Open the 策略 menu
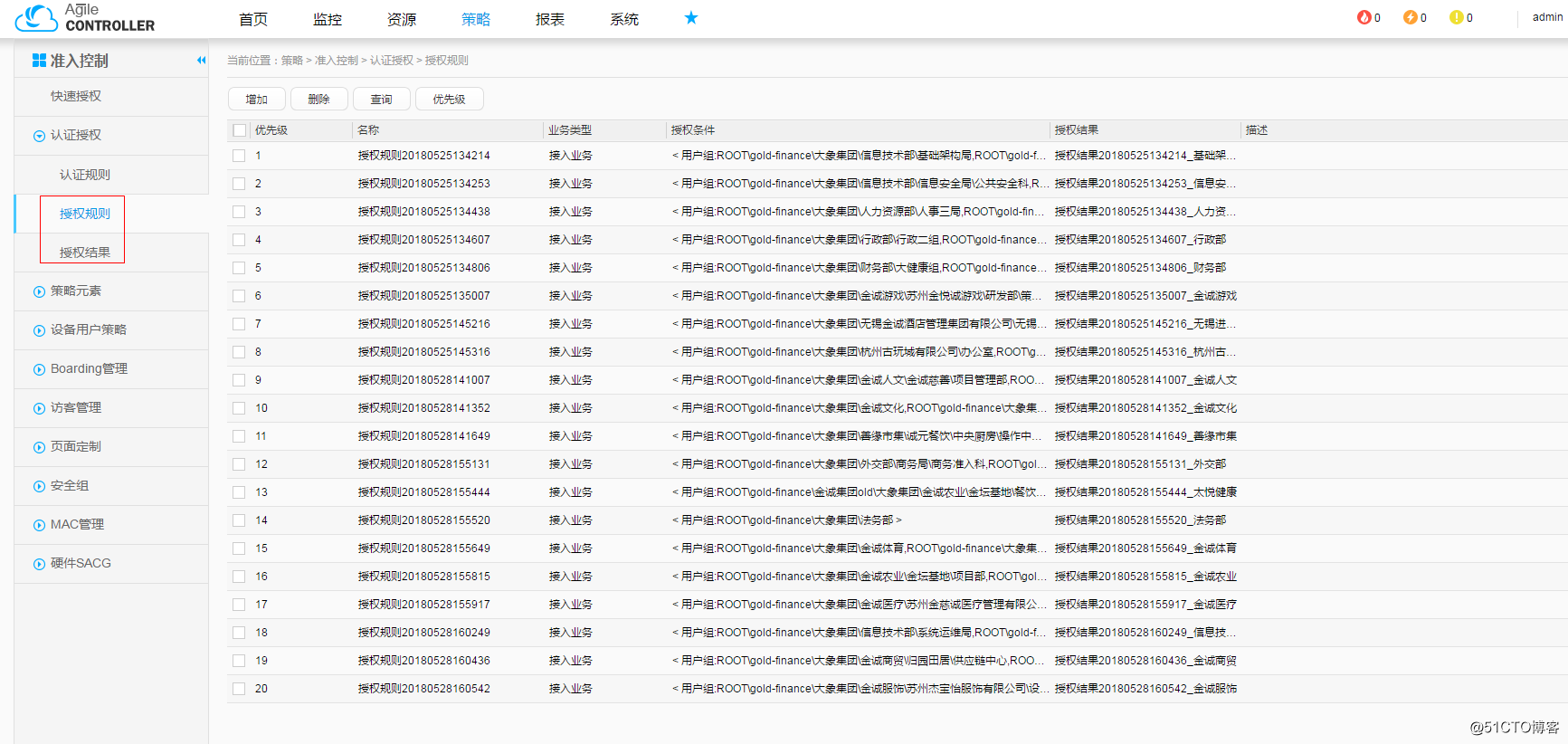The image size is (1568, 744). click(476, 19)
